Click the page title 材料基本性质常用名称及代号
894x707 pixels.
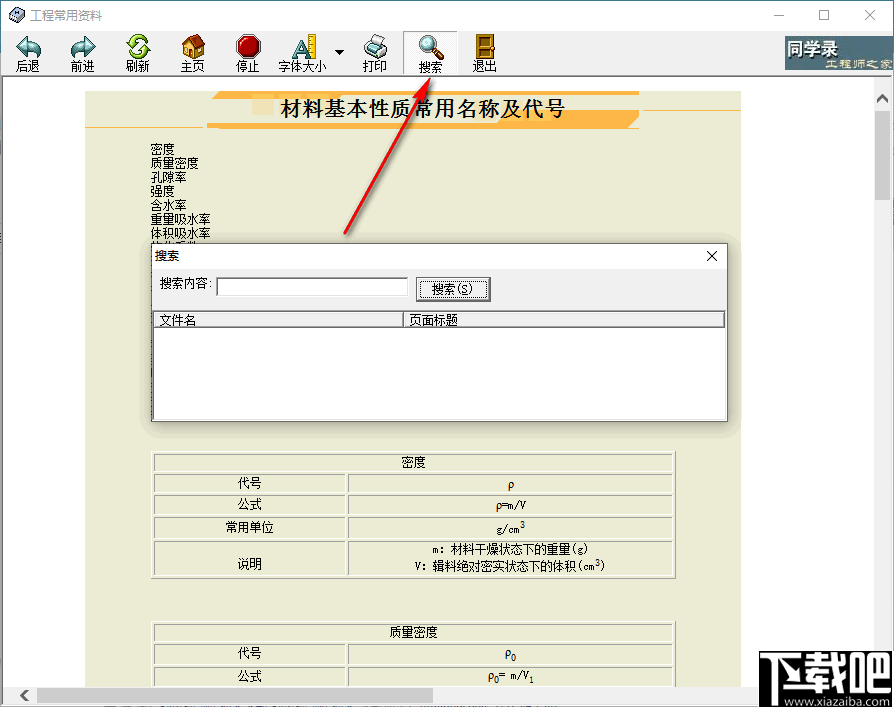(422, 108)
